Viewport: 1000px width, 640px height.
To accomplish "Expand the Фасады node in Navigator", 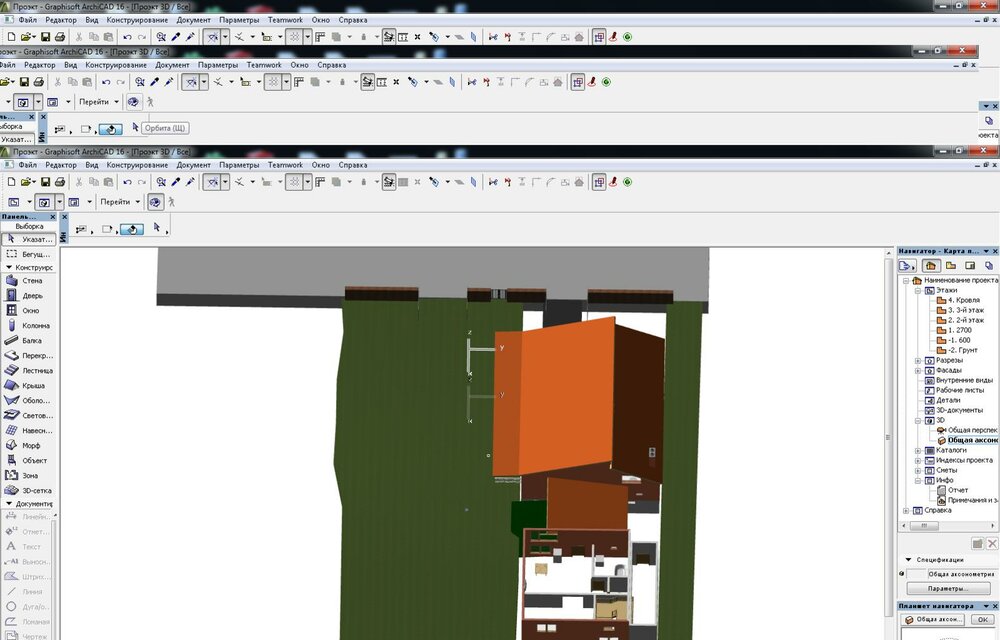I will pos(918,370).
